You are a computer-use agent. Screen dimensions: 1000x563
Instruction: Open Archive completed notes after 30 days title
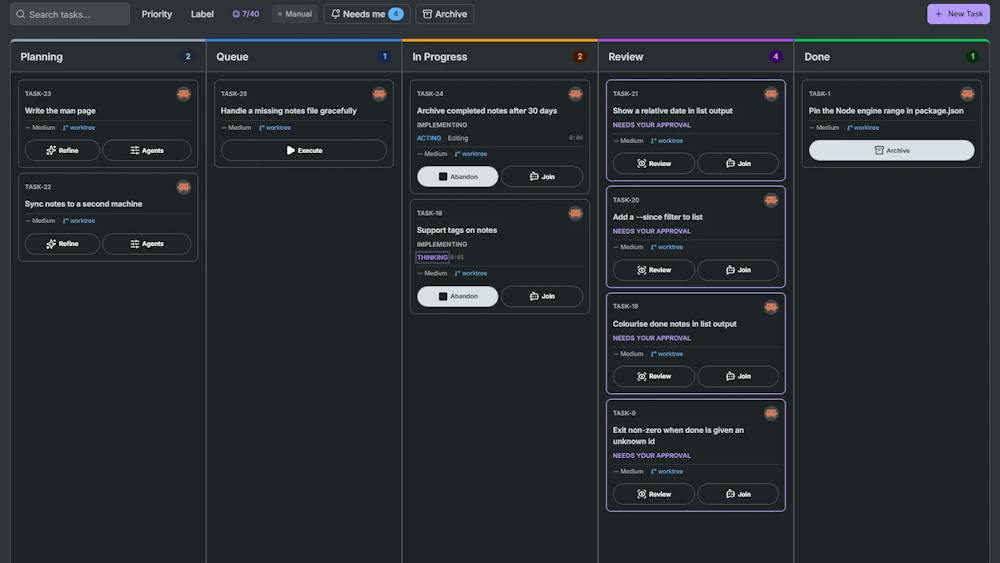487,111
